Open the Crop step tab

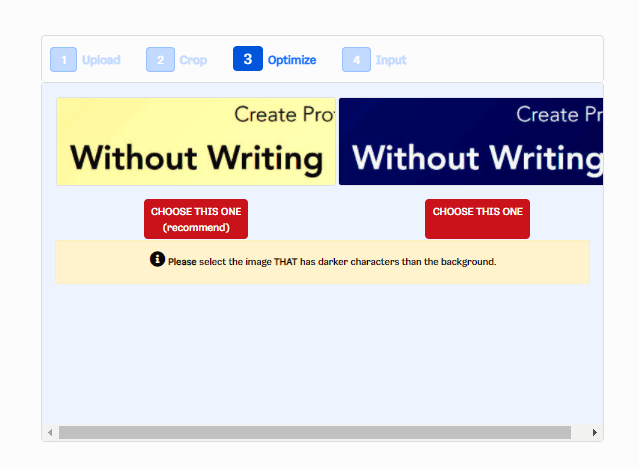tap(193, 60)
